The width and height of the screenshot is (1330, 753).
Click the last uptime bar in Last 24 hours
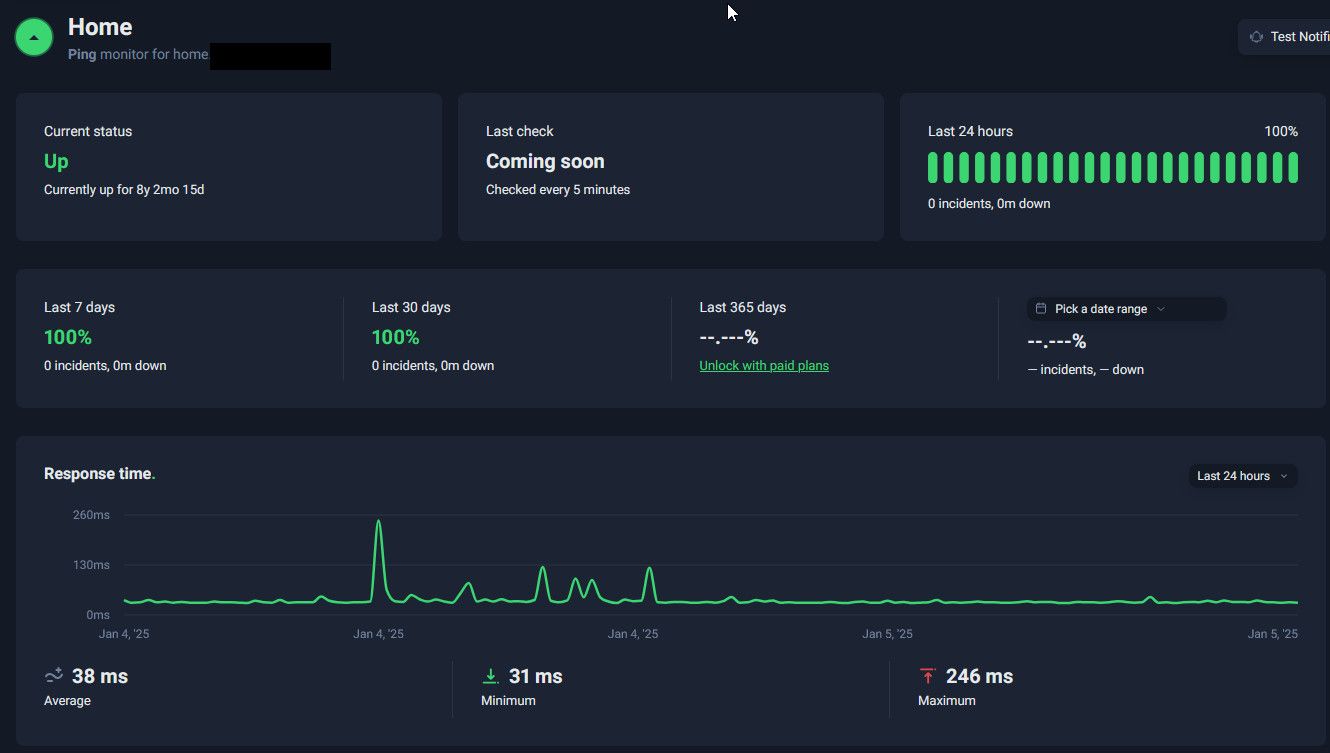point(1293,168)
